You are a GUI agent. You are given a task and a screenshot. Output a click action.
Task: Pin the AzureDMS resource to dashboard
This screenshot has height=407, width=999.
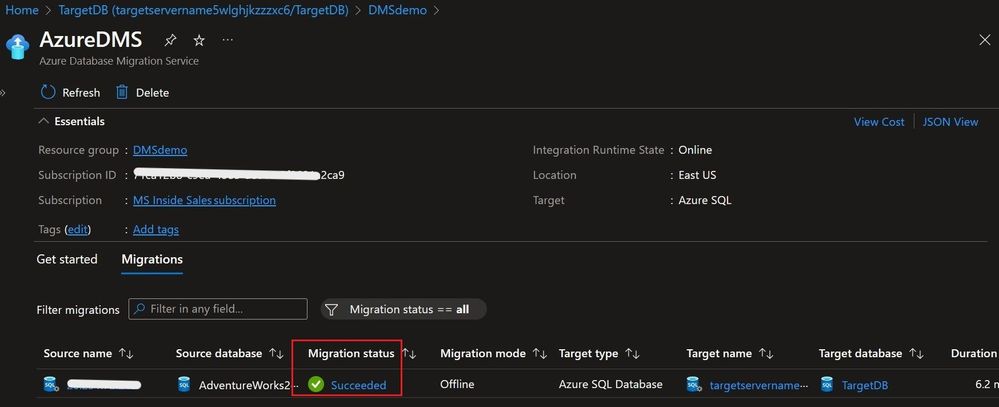pos(170,41)
